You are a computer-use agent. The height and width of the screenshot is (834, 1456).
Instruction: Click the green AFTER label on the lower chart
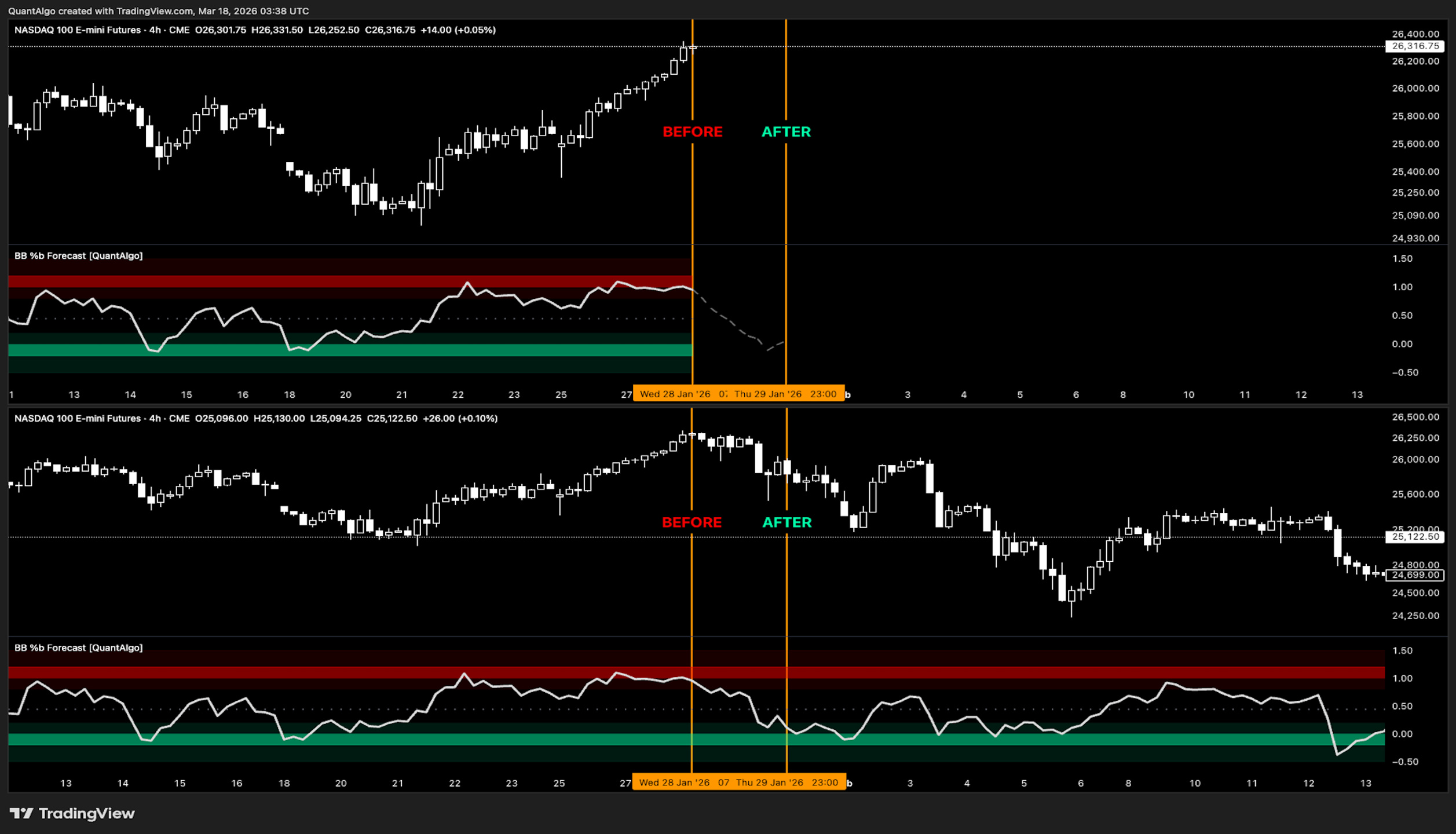(x=787, y=522)
